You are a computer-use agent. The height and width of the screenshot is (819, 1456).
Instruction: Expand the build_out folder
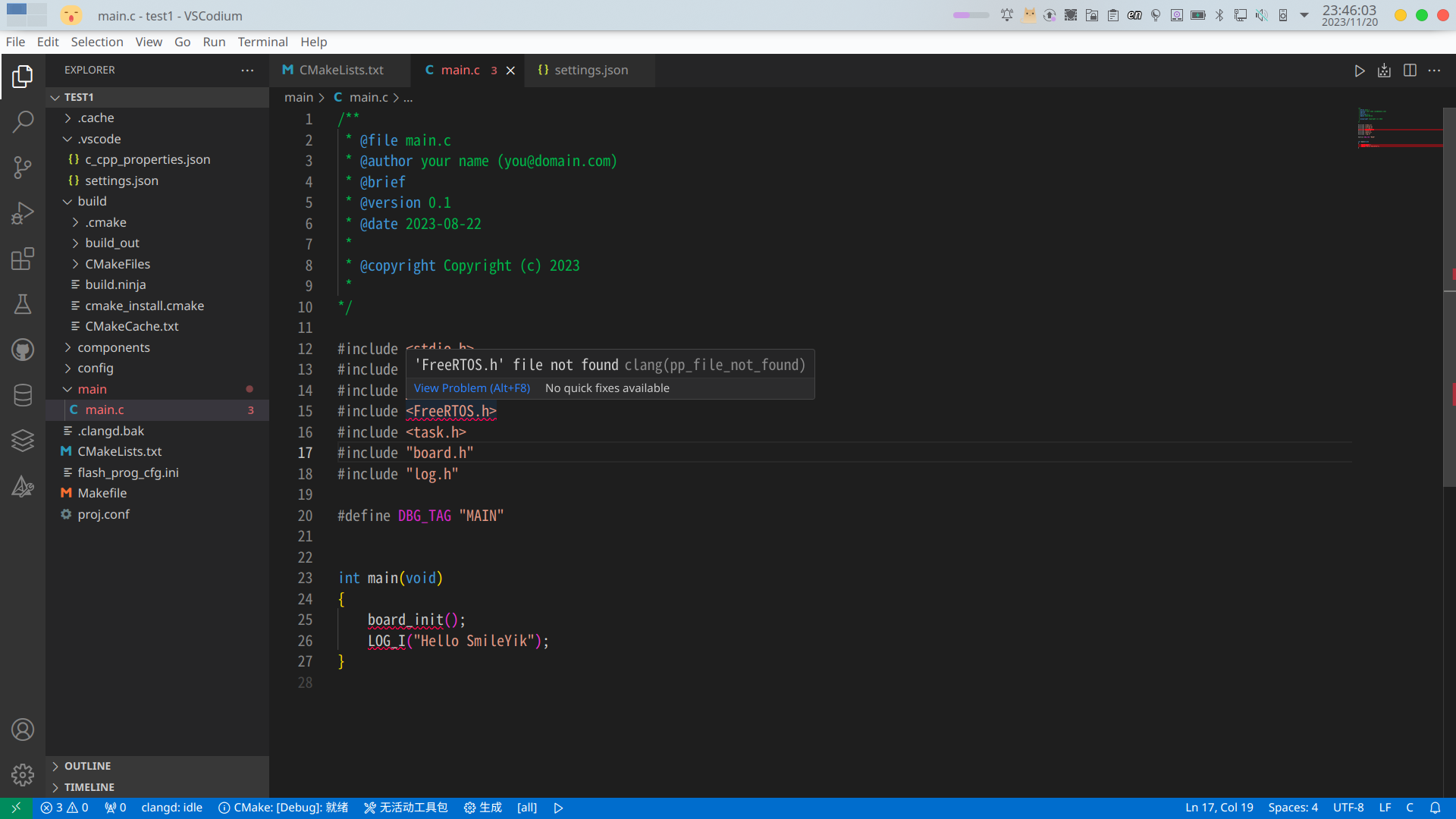(157, 243)
